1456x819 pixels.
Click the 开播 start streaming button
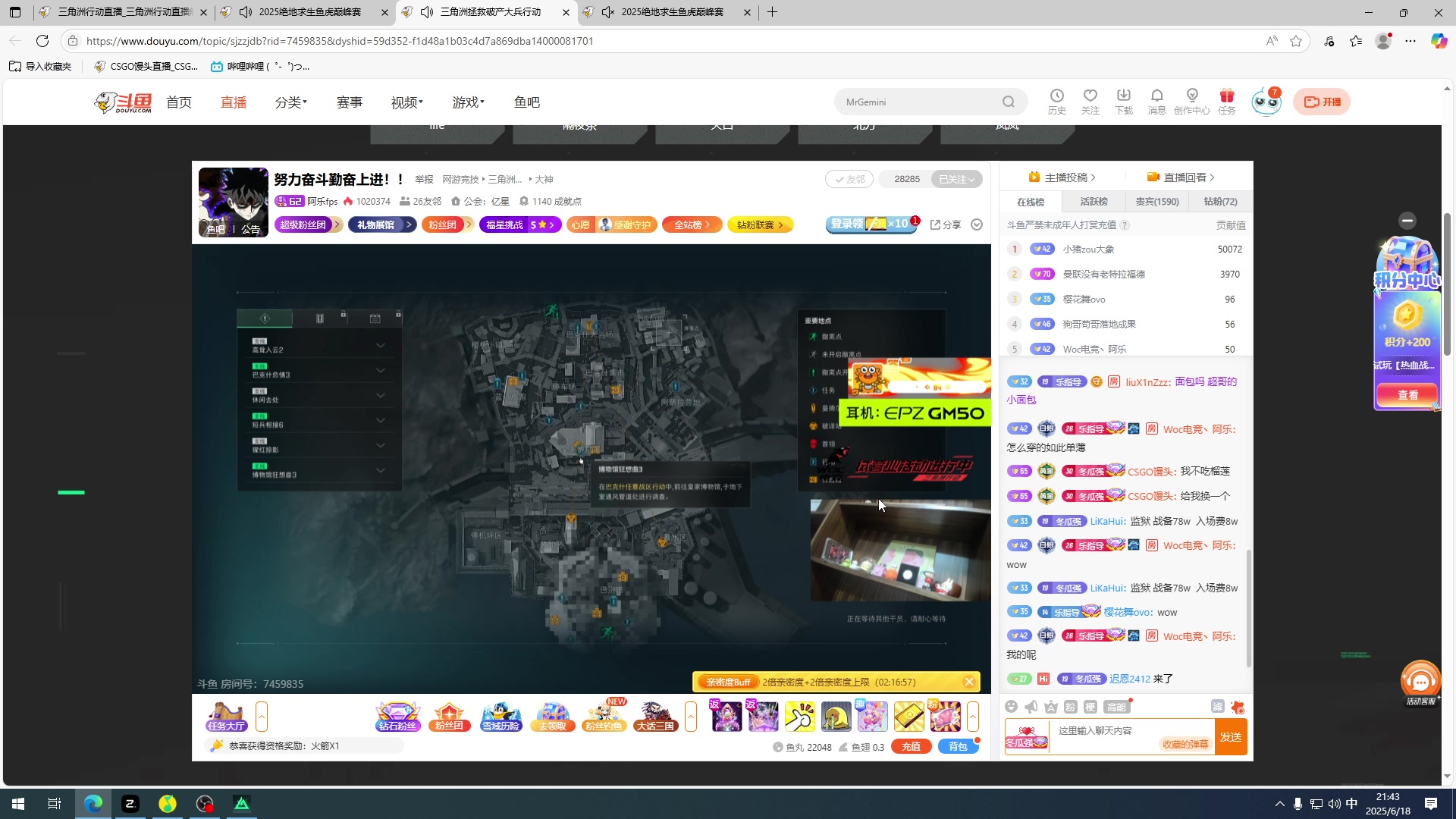pos(1322,102)
